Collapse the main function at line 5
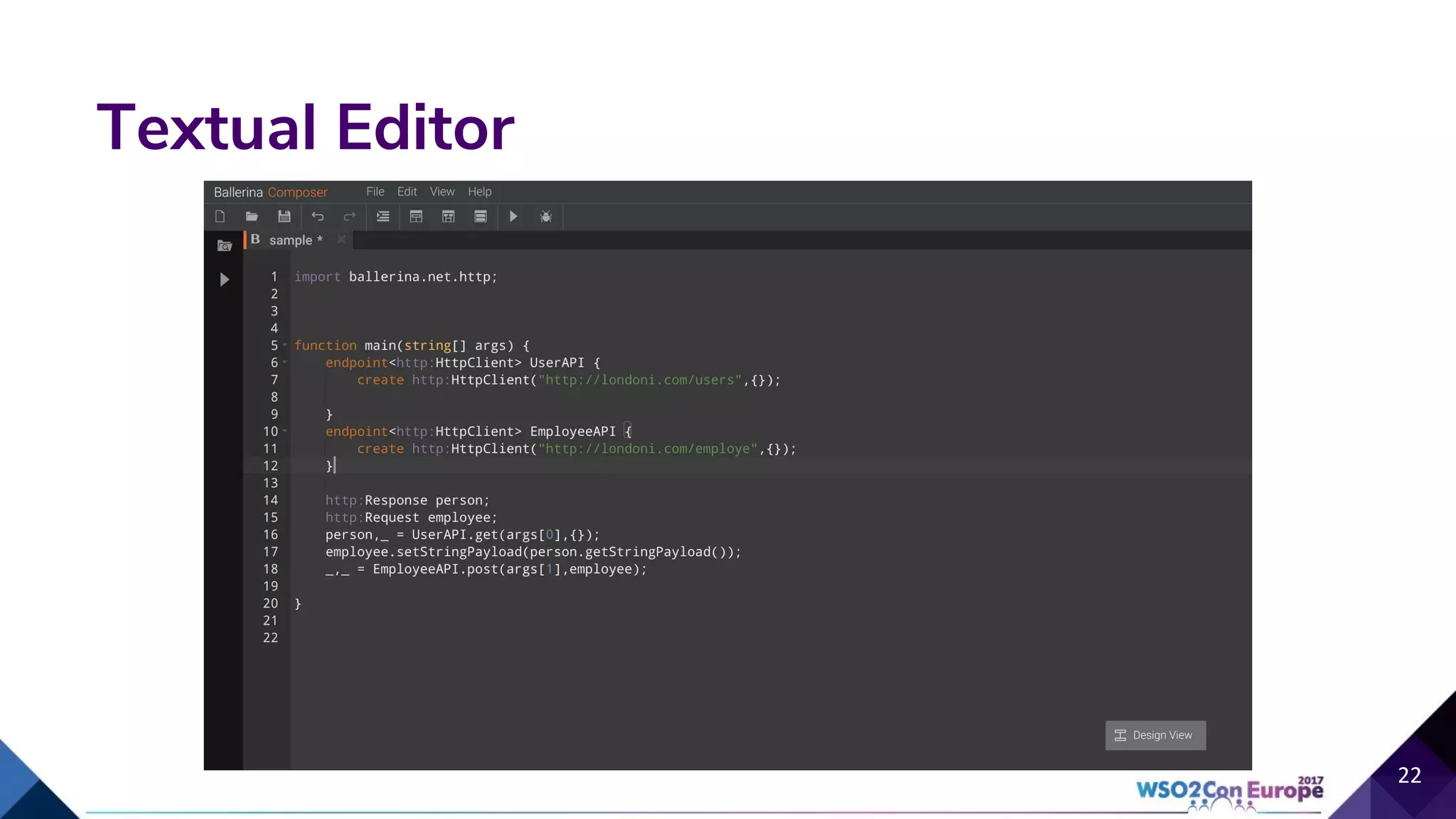Image resolution: width=1456 pixels, height=819 pixels. coord(285,346)
